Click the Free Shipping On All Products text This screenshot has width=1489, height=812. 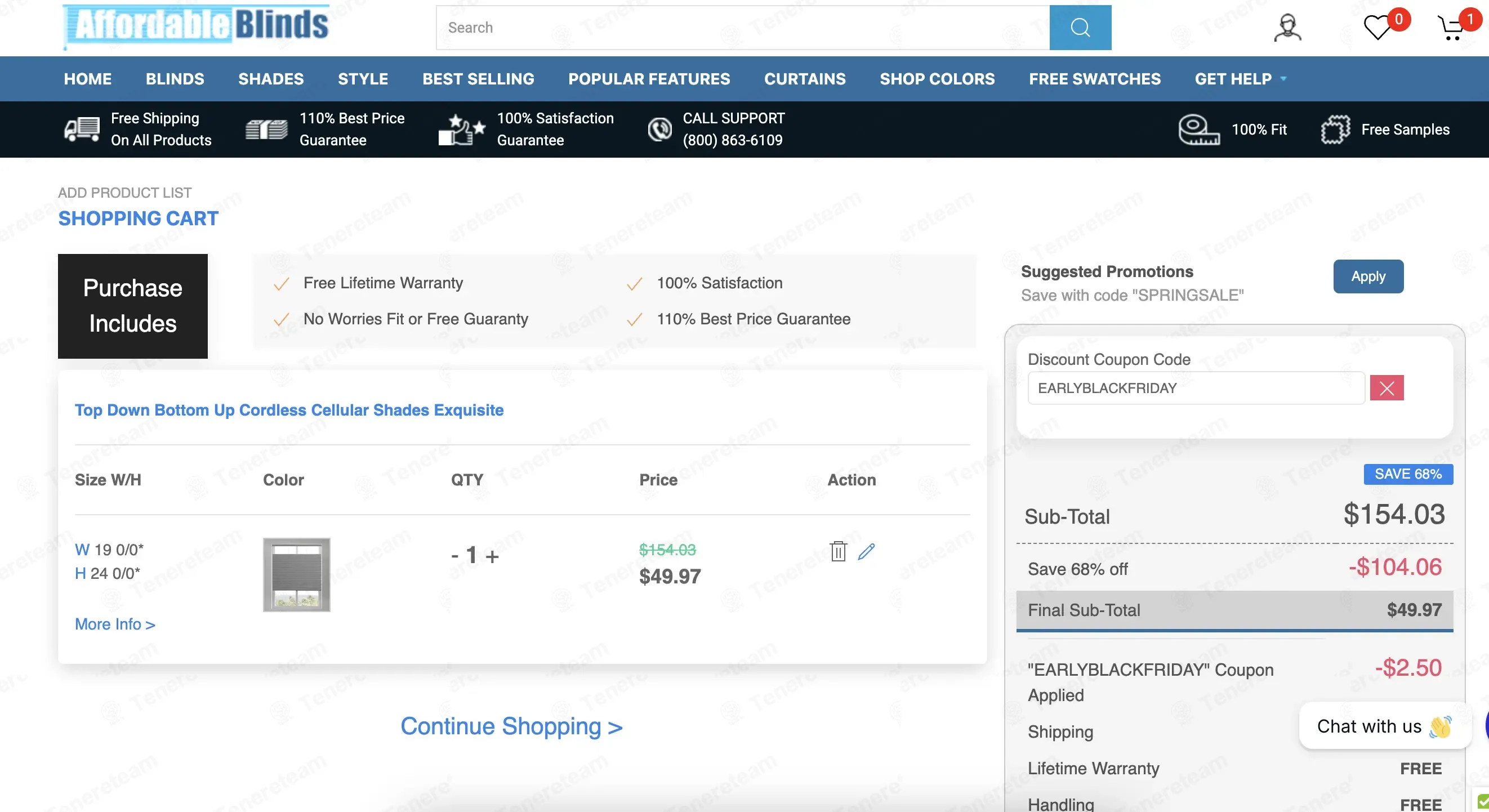click(x=161, y=129)
